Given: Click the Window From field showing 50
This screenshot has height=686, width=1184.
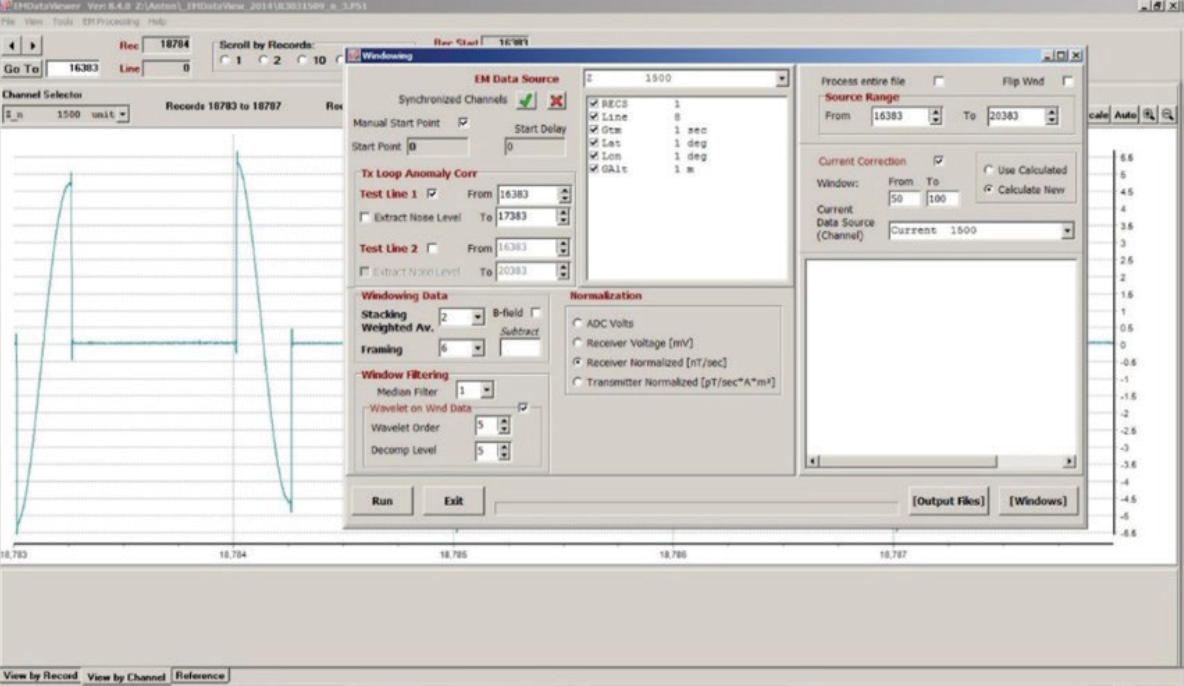Looking at the screenshot, I should click(x=904, y=199).
